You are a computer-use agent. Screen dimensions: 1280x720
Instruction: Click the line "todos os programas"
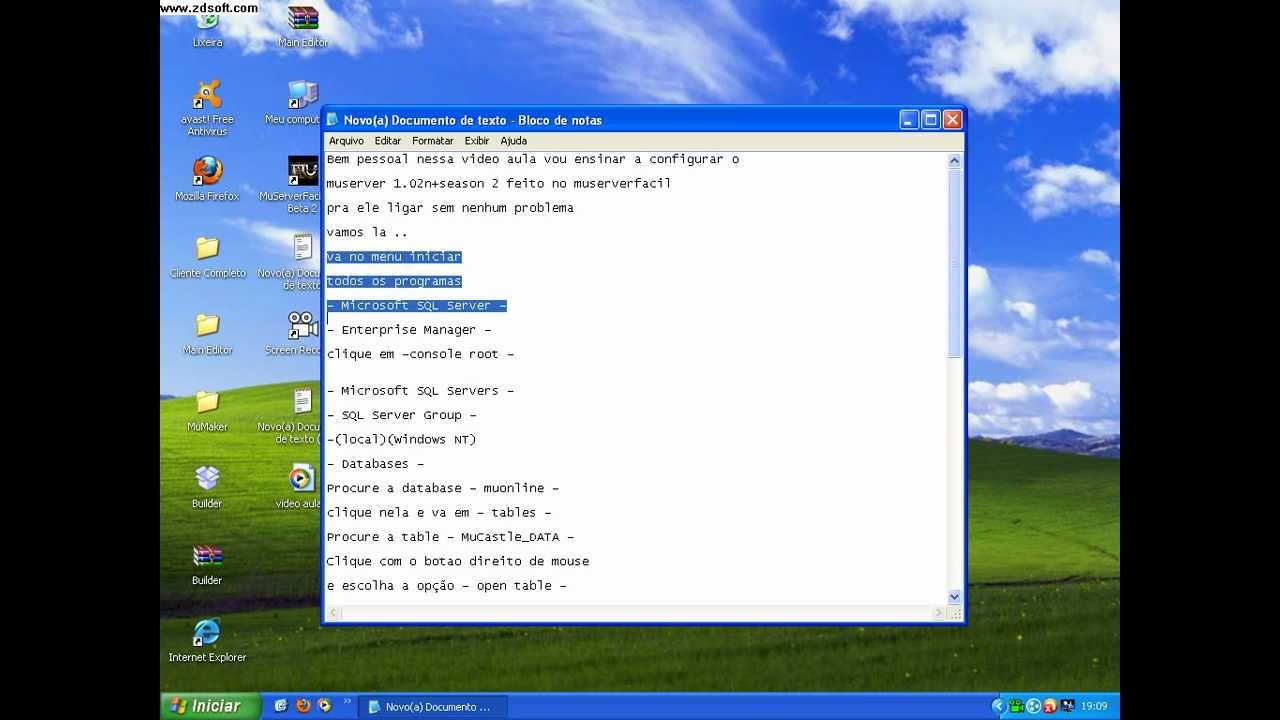tap(394, 281)
